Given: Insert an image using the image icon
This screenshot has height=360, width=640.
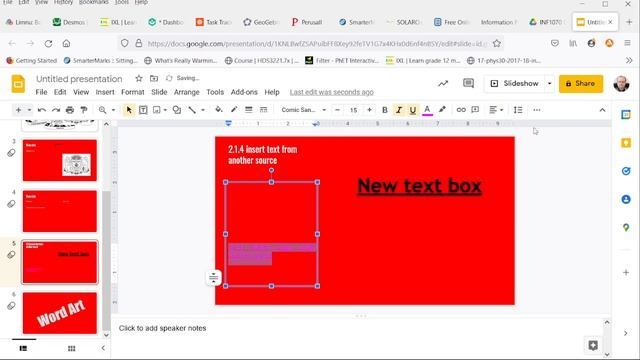Looking at the screenshot, I should (x=157, y=110).
